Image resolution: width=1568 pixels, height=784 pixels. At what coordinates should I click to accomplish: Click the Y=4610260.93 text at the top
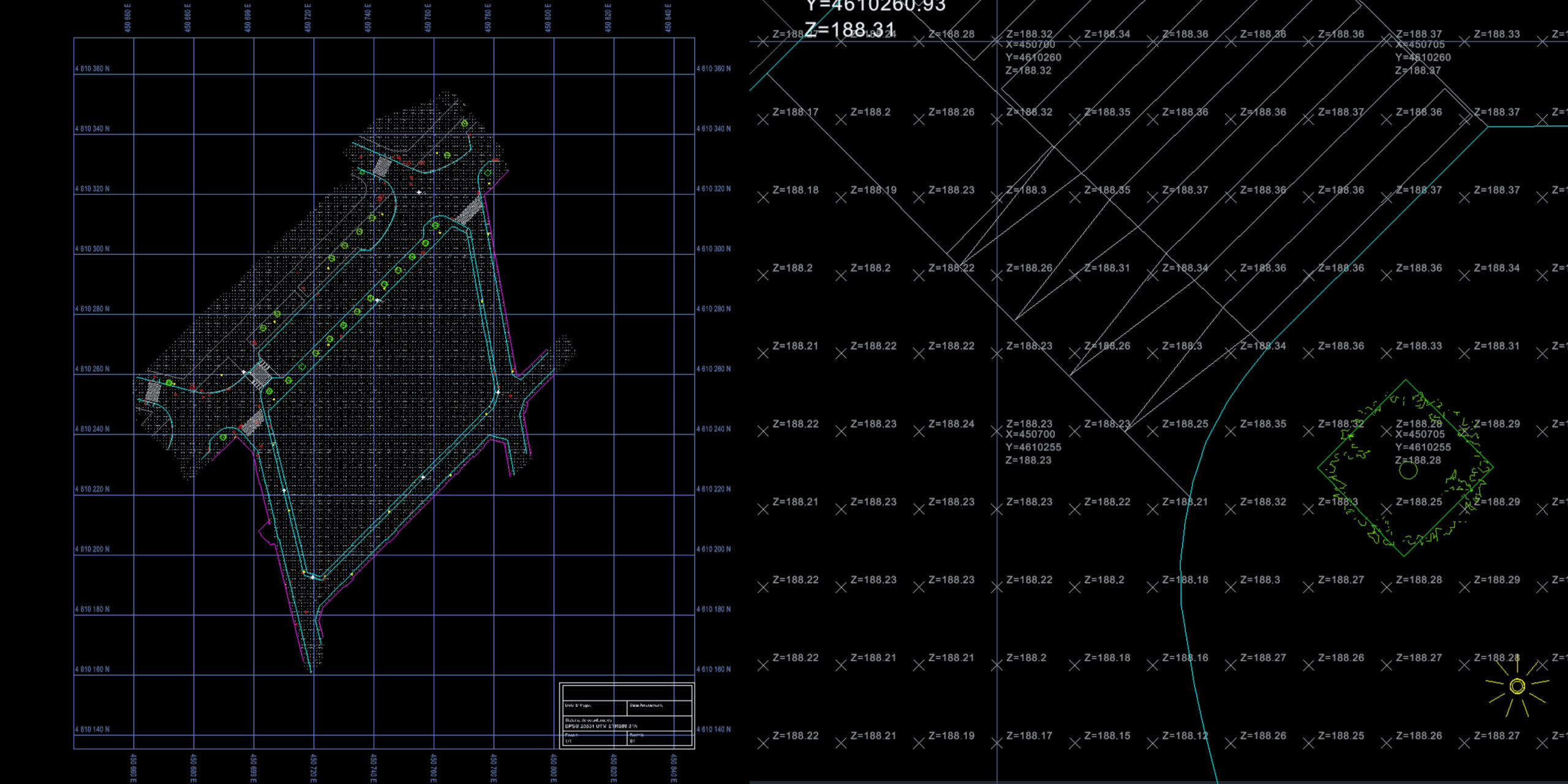pos(876,6)
